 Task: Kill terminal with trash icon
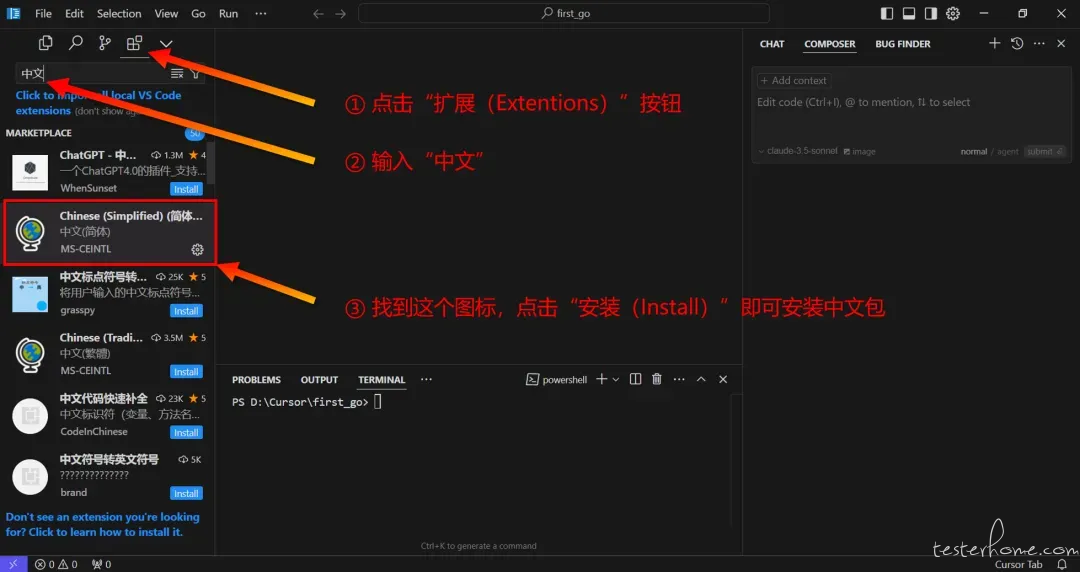click(656, 379)
